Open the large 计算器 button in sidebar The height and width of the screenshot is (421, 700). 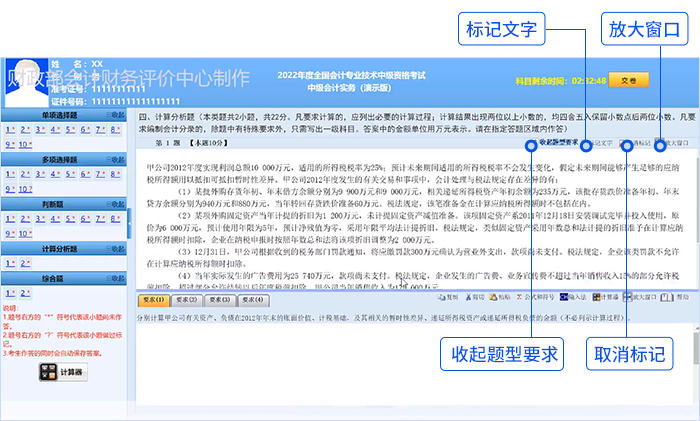pyautogui.click(x=62, y=372)
